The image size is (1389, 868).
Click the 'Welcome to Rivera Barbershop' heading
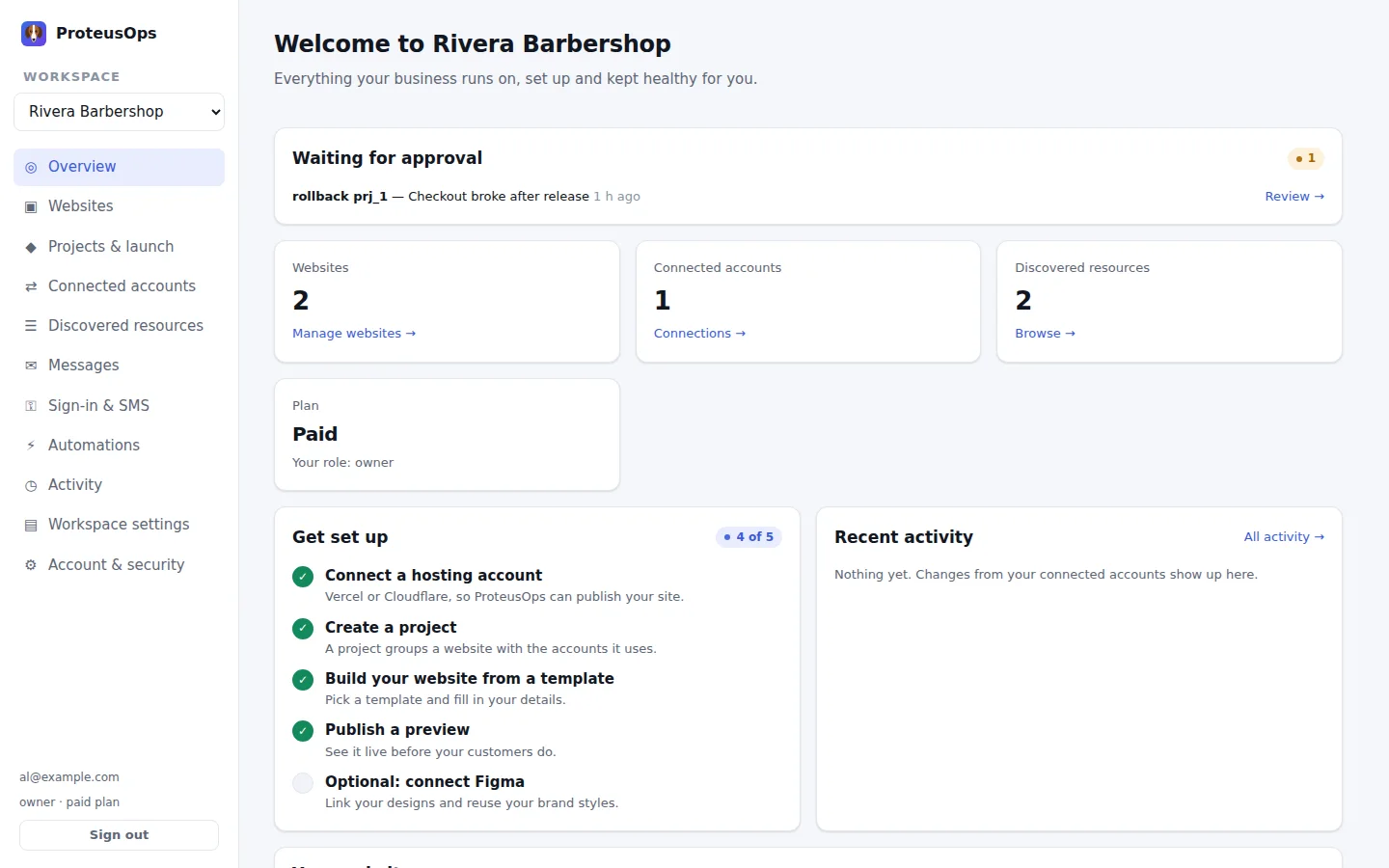[473, 43]
